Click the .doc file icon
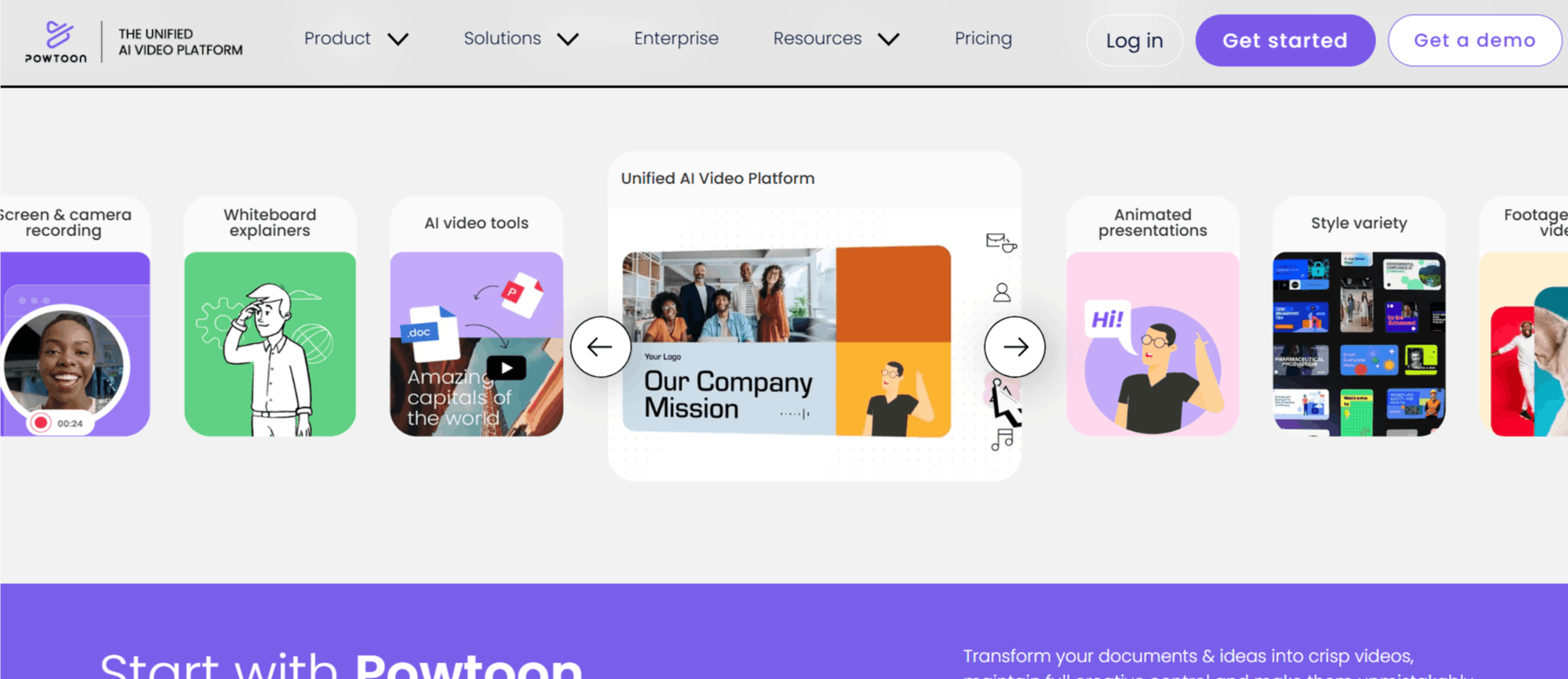 pyautogui.click(x=430, y=332)
